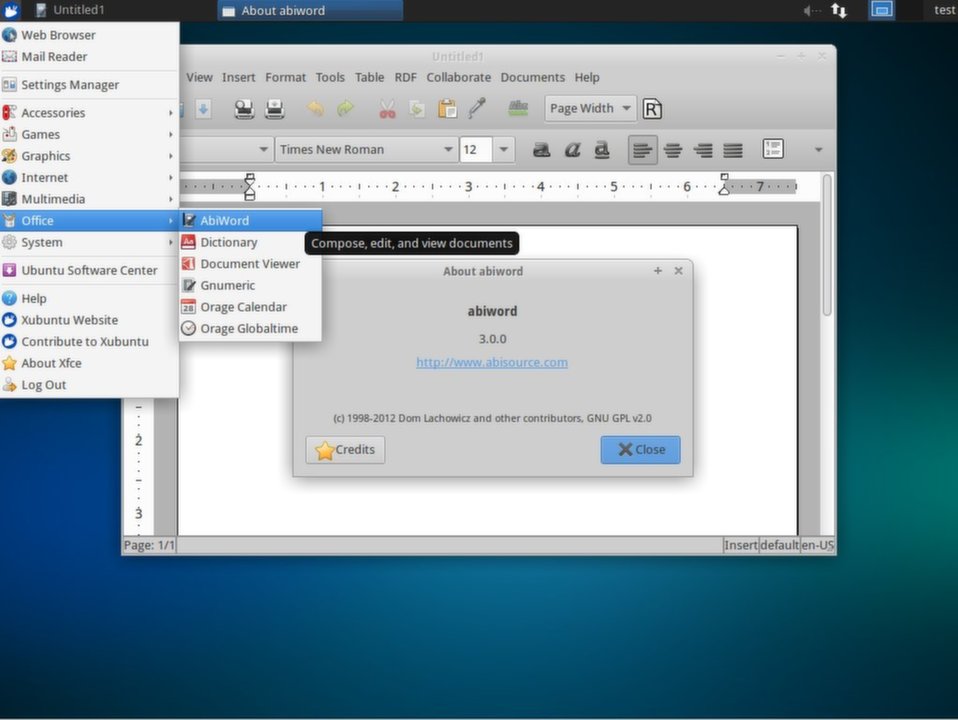Center-align the paragraph
The image size is (958, 720).
click(673, 150)
